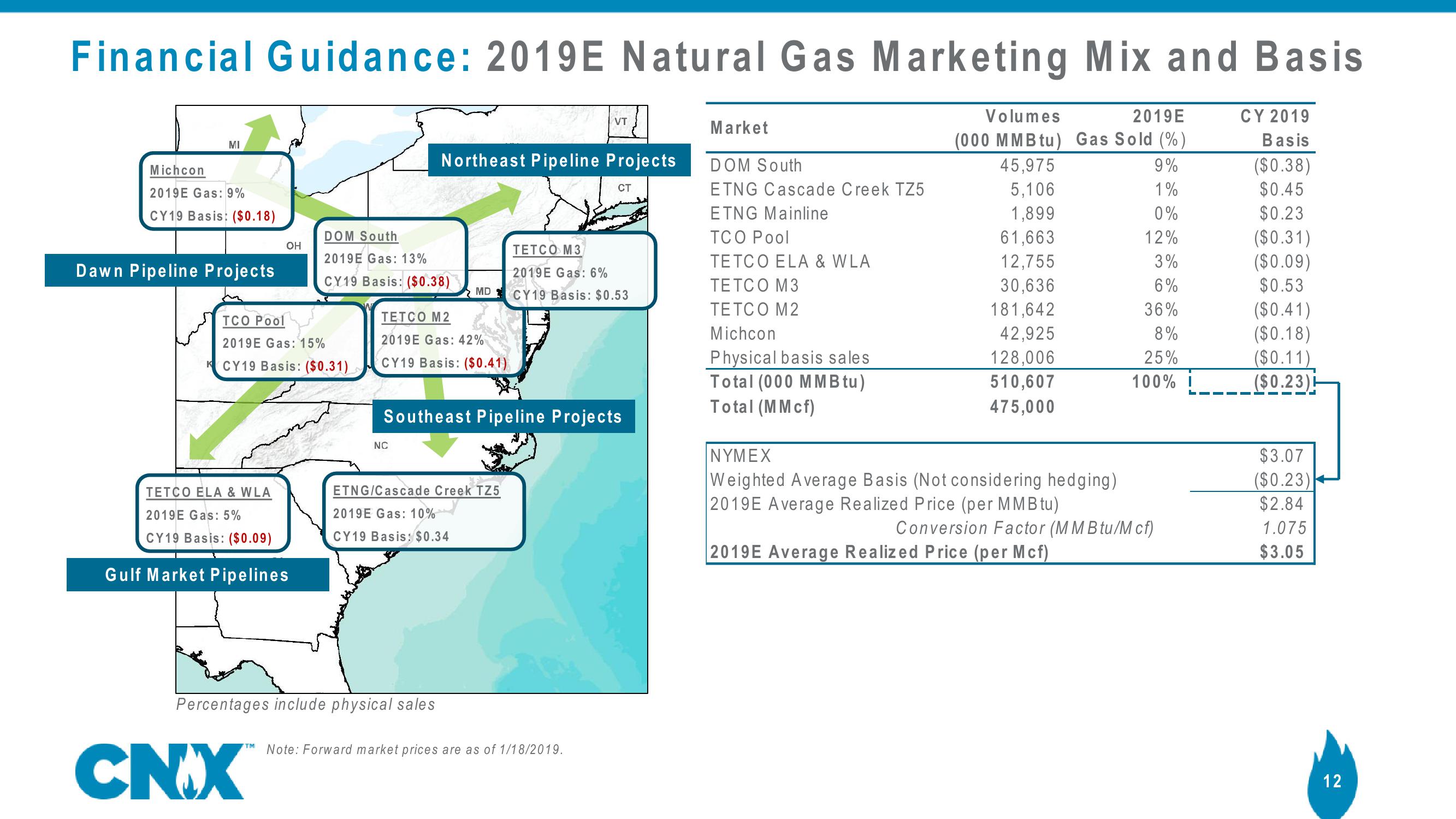Click the '2019E Gas Sold (%)' column header
This screenshot has width=1456, height=819.
[1131, 128]
